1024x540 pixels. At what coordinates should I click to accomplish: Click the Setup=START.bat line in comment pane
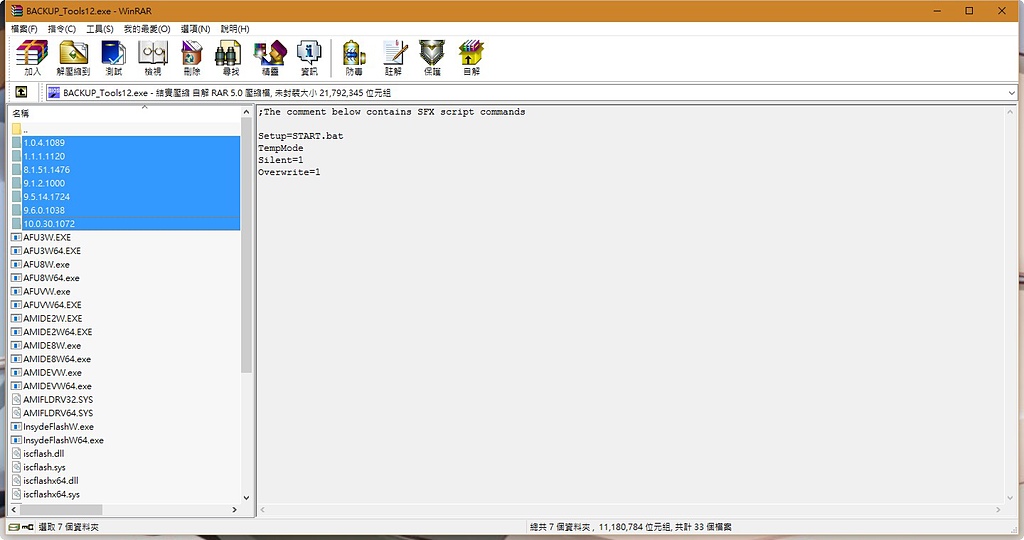click(300, 136)
